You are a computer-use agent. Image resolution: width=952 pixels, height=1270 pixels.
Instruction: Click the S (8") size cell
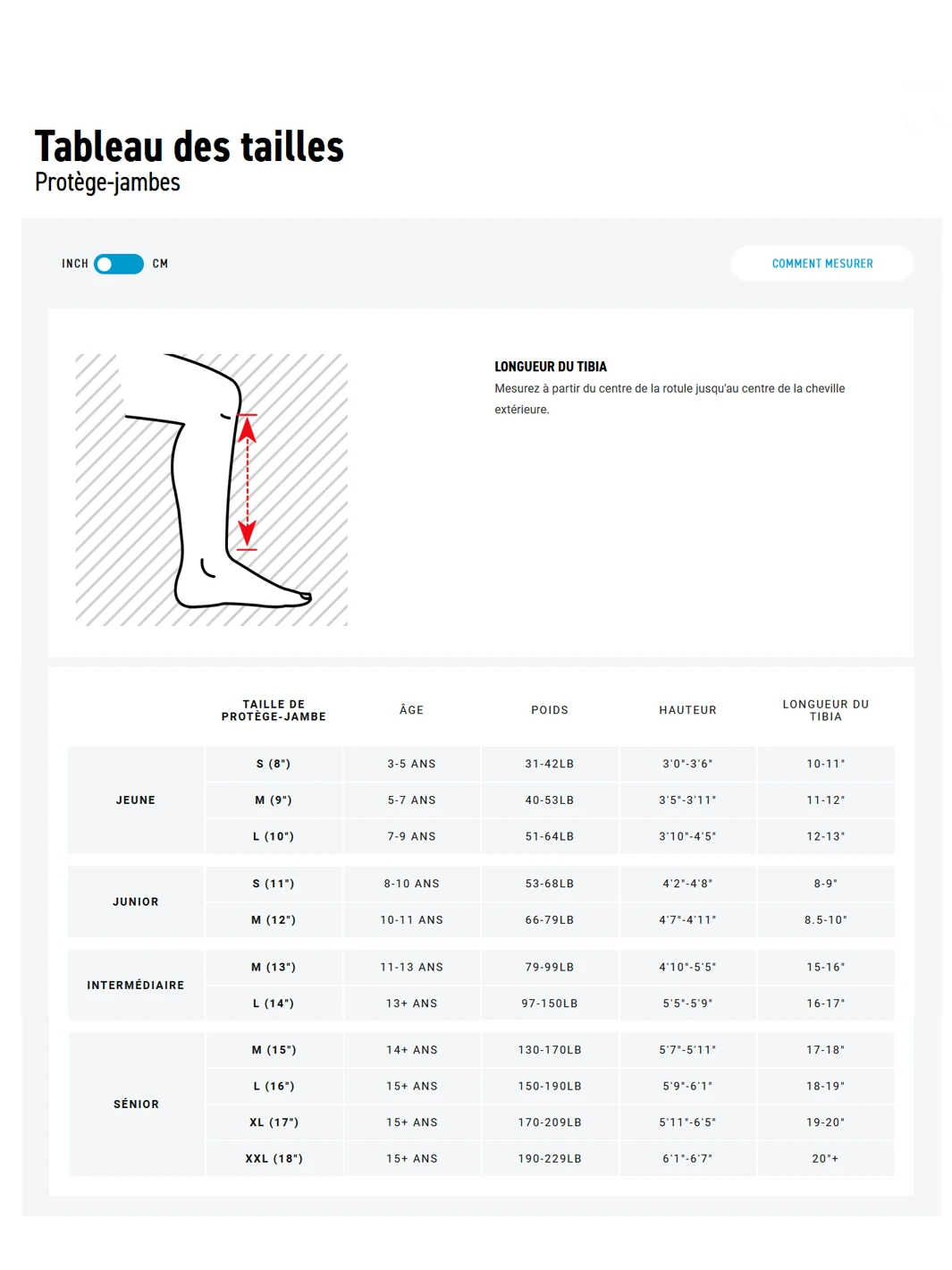click(274, 764)
